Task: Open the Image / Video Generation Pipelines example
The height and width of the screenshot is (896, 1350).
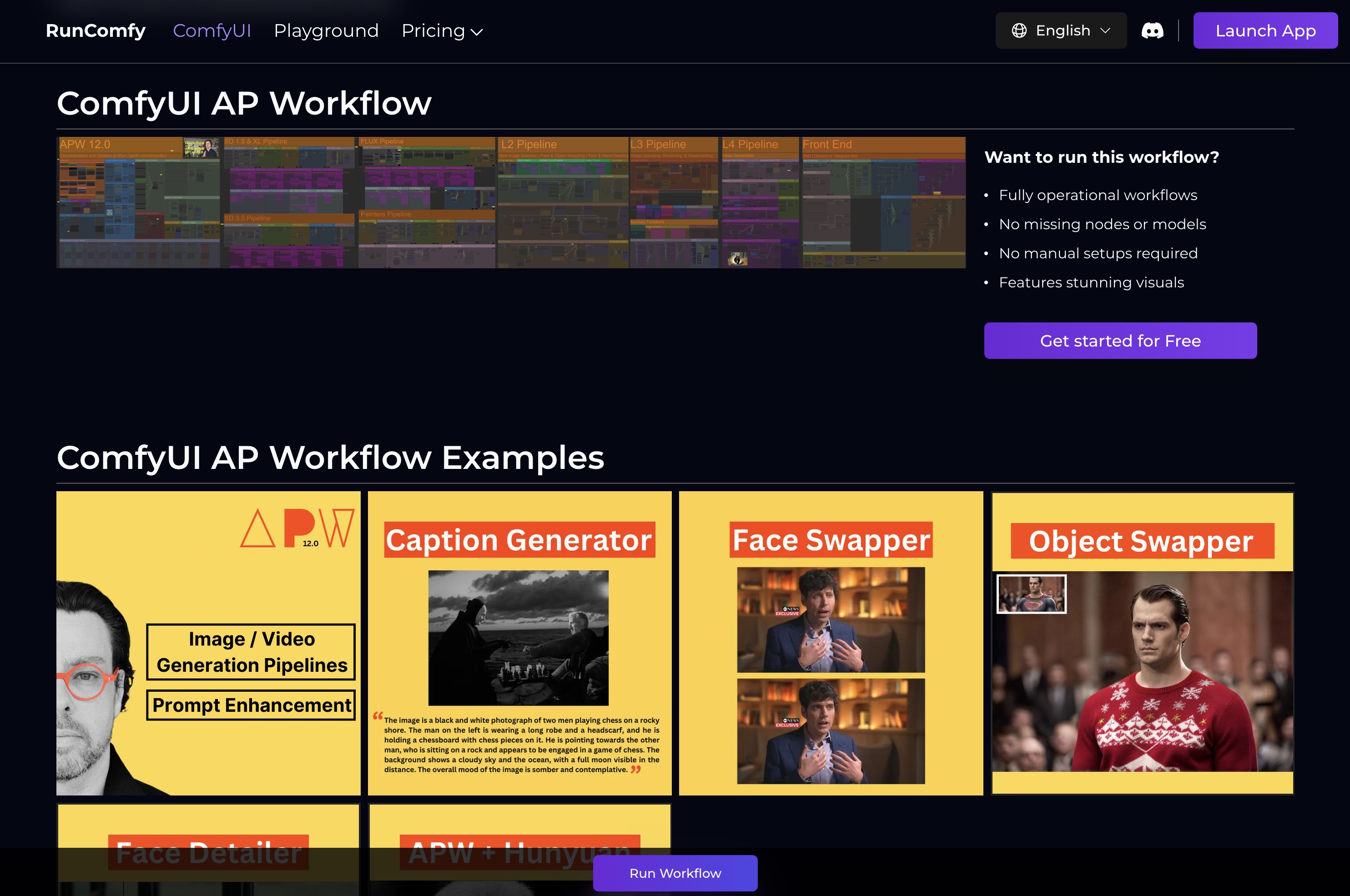Action: click(208, 643)
